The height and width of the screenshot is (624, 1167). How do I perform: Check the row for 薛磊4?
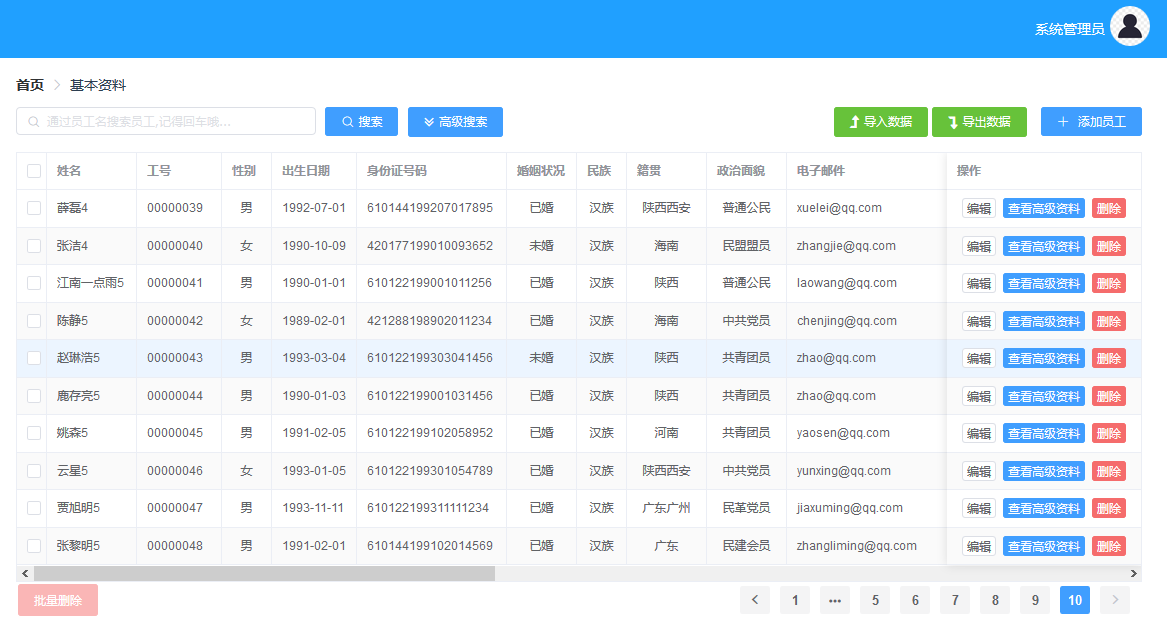33,208
